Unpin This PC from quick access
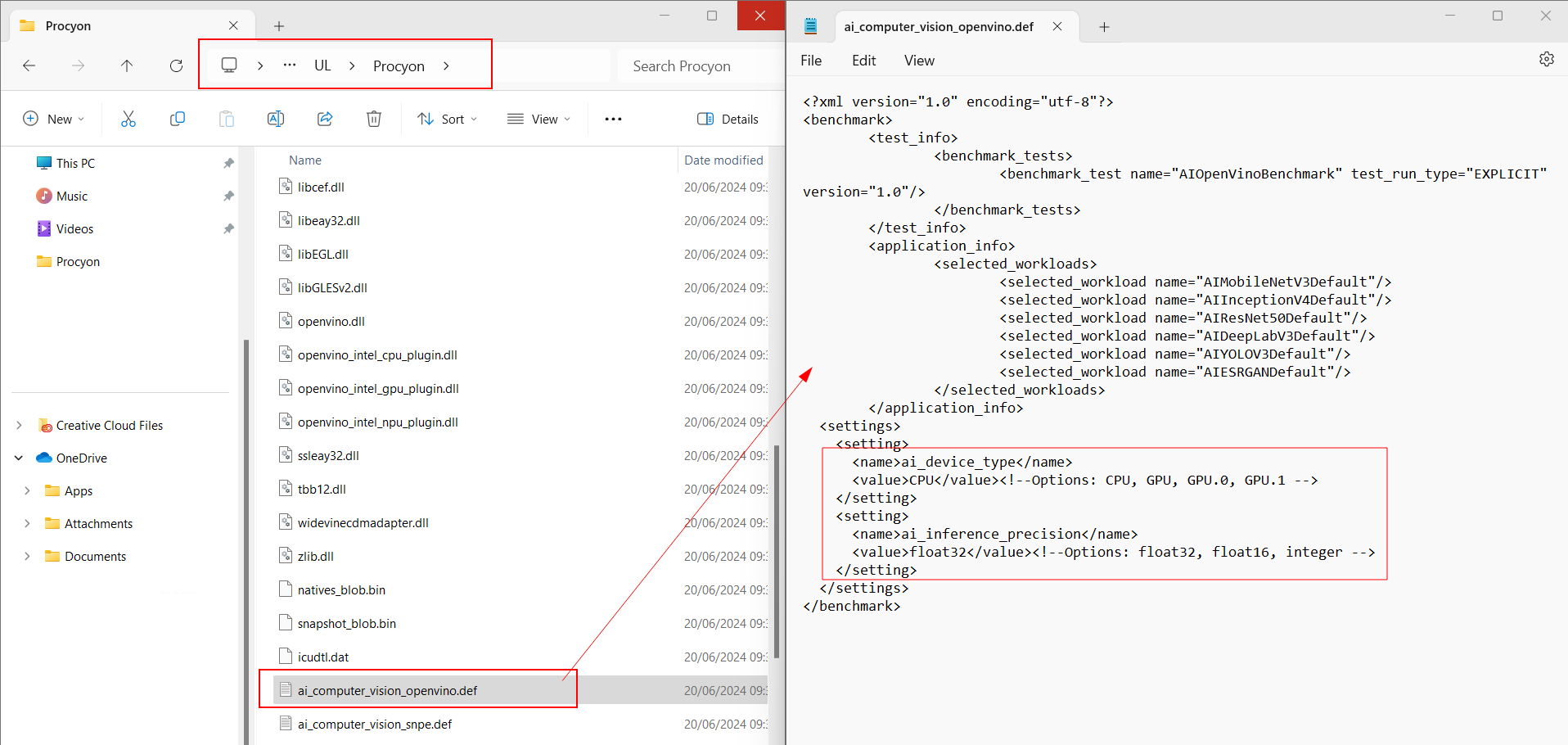Viewport: 1568px width, 745px height. 228,163
